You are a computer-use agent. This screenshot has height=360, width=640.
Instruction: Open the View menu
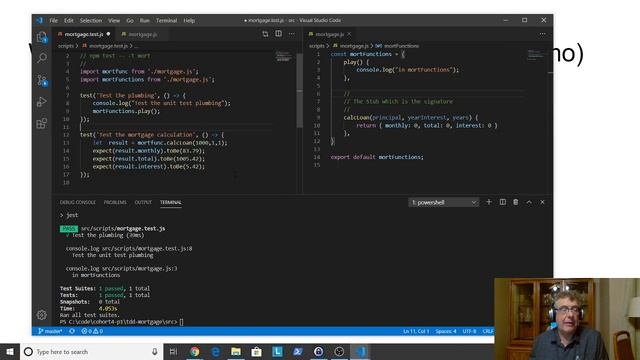tap(114, 20)
